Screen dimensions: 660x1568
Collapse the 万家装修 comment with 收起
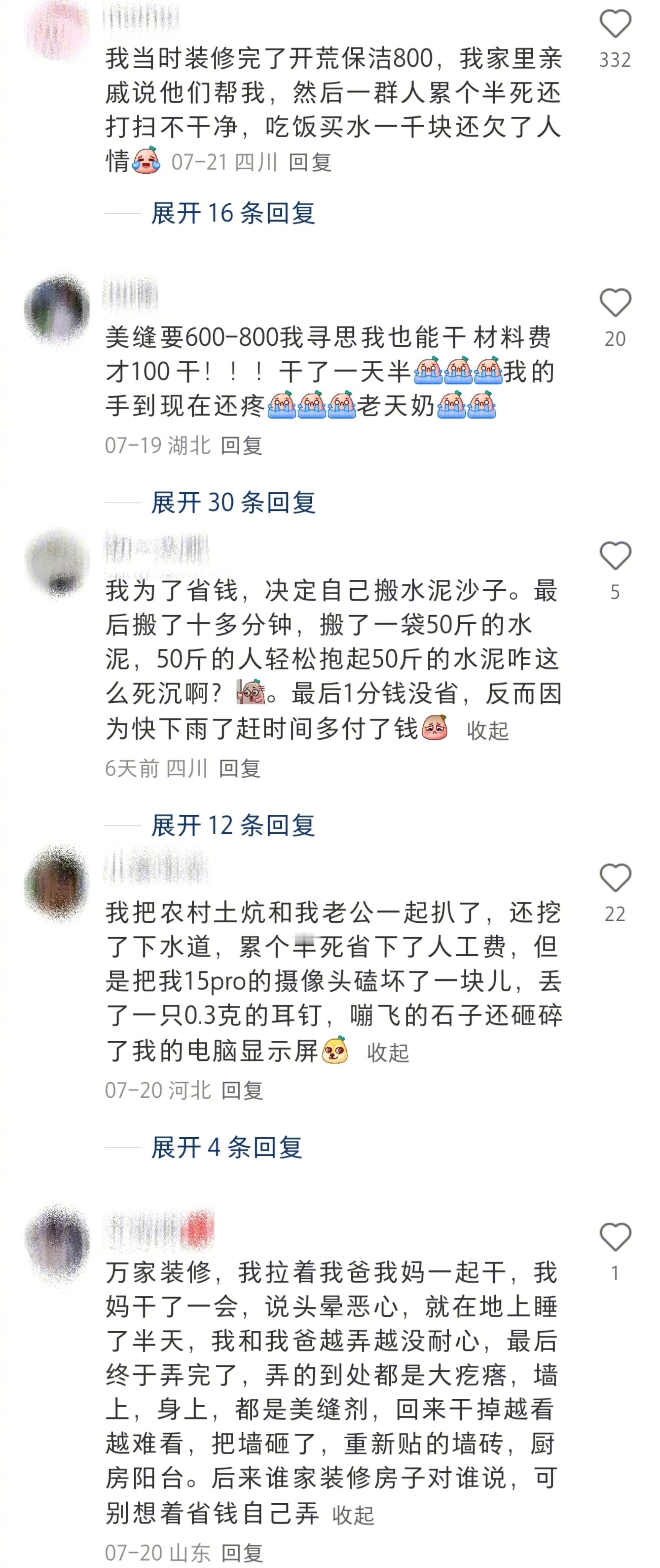pos(353,1515)
